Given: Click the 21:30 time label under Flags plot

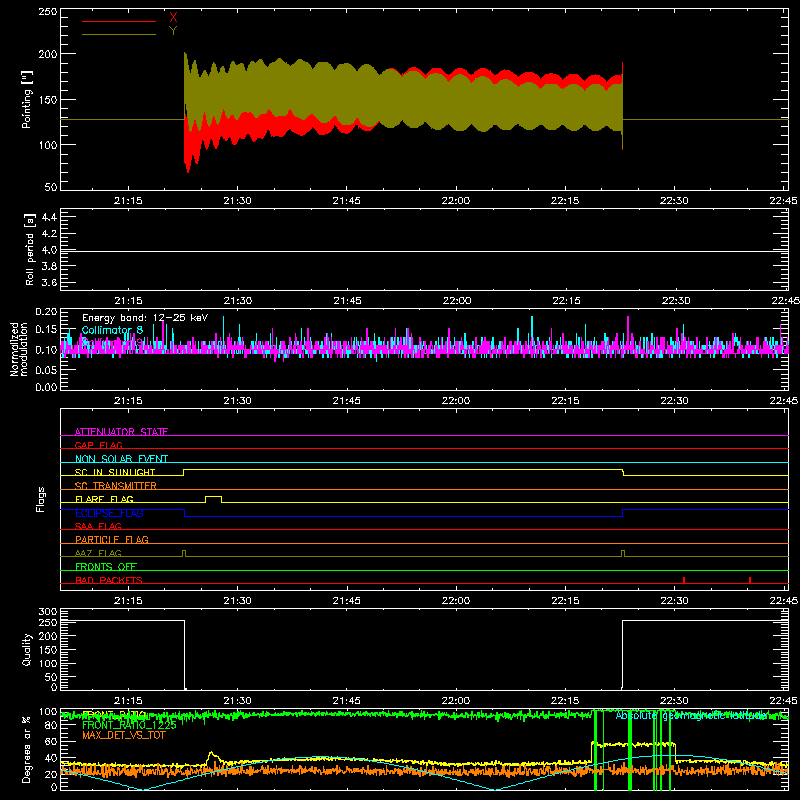Looking at the screenshot, I should (237, 601).
